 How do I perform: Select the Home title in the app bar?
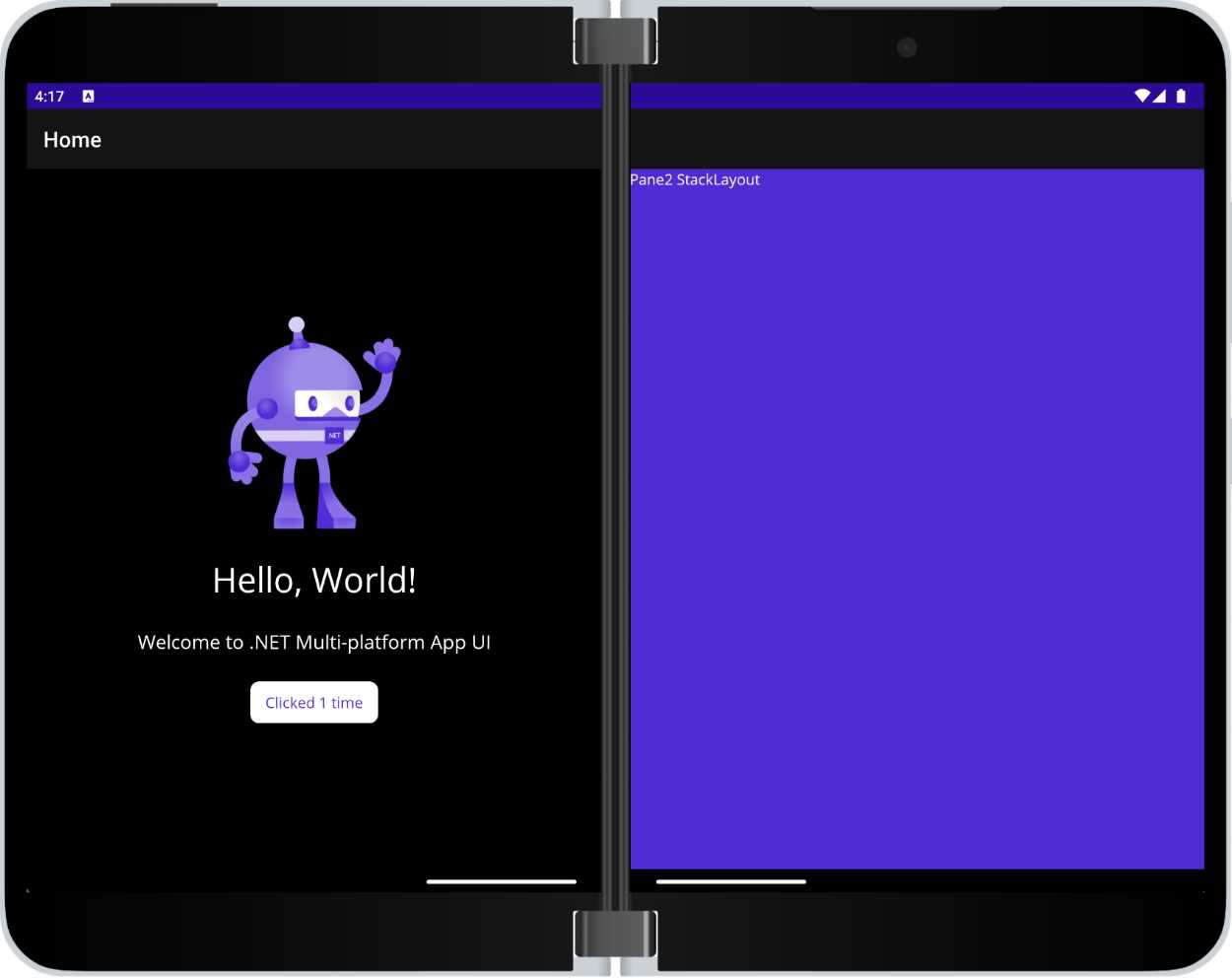[72, 139]
